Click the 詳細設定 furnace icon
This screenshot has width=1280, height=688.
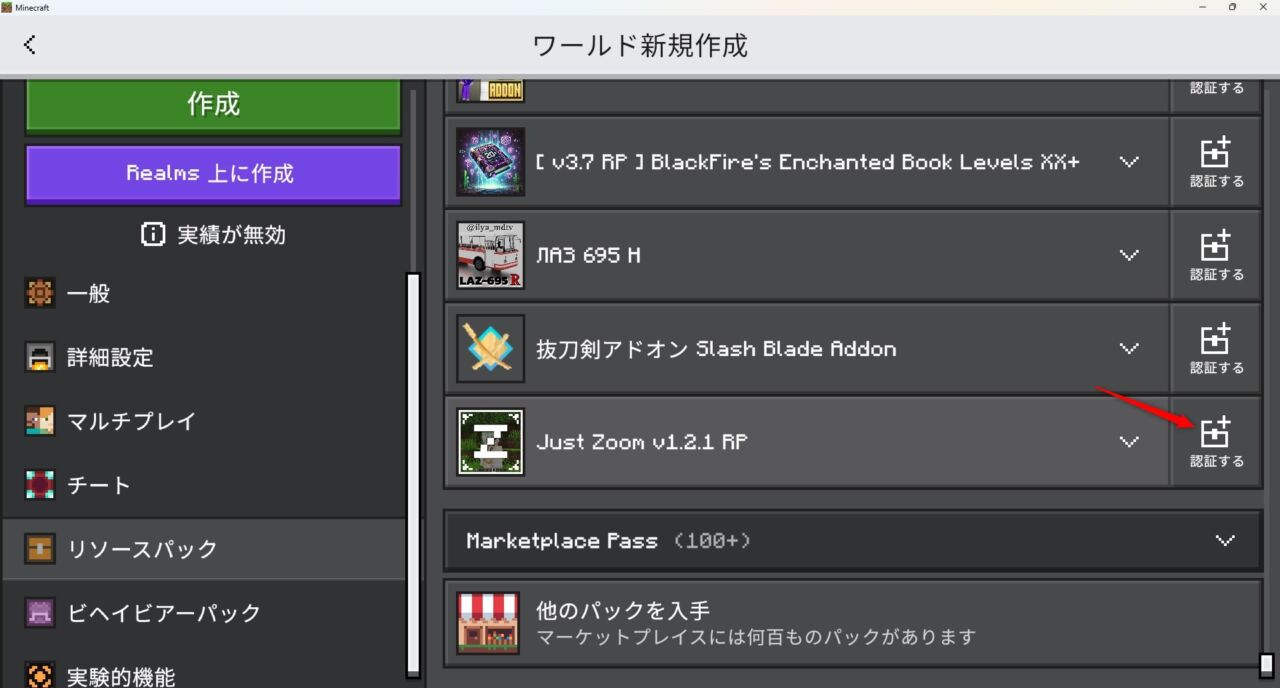click(40, 357)
